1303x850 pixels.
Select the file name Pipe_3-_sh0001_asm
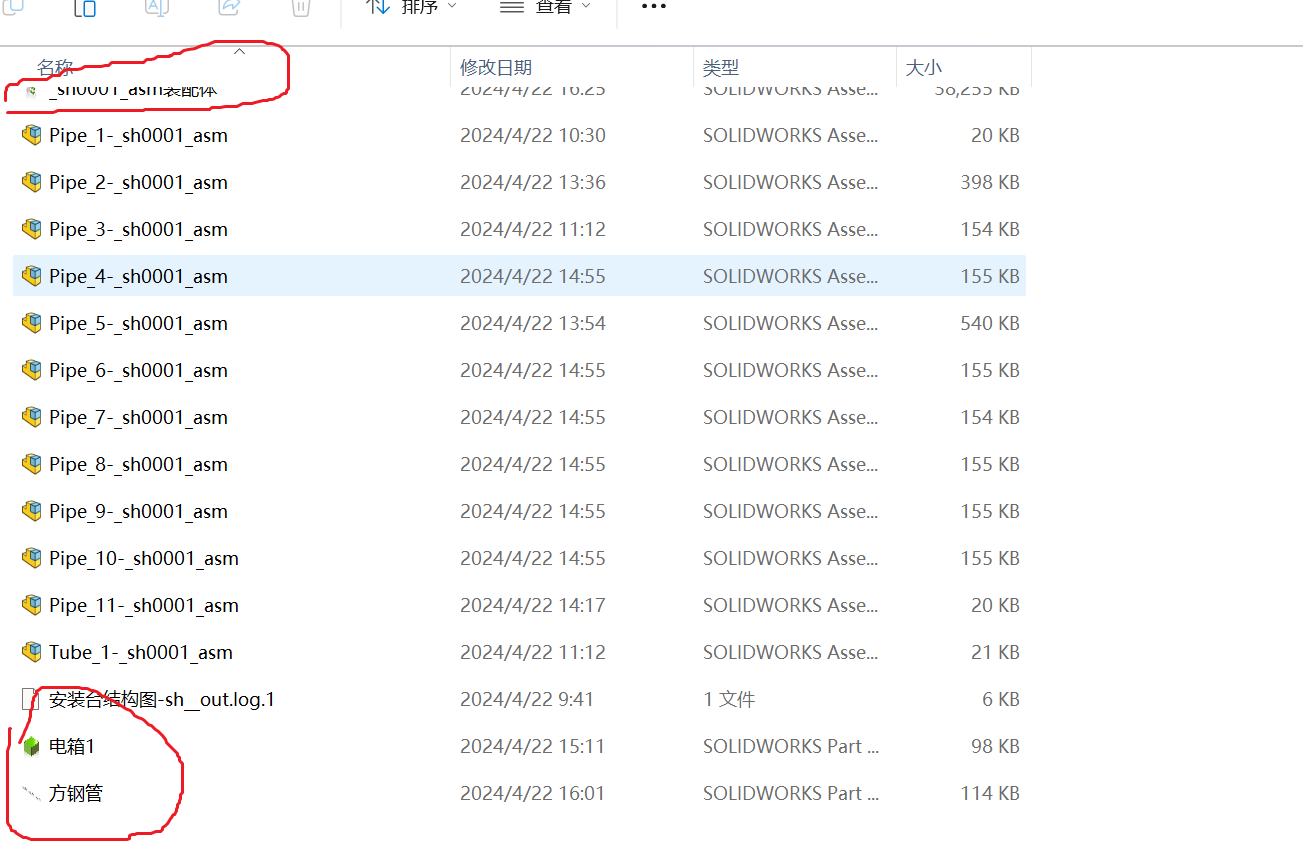[x=138, y=229]
